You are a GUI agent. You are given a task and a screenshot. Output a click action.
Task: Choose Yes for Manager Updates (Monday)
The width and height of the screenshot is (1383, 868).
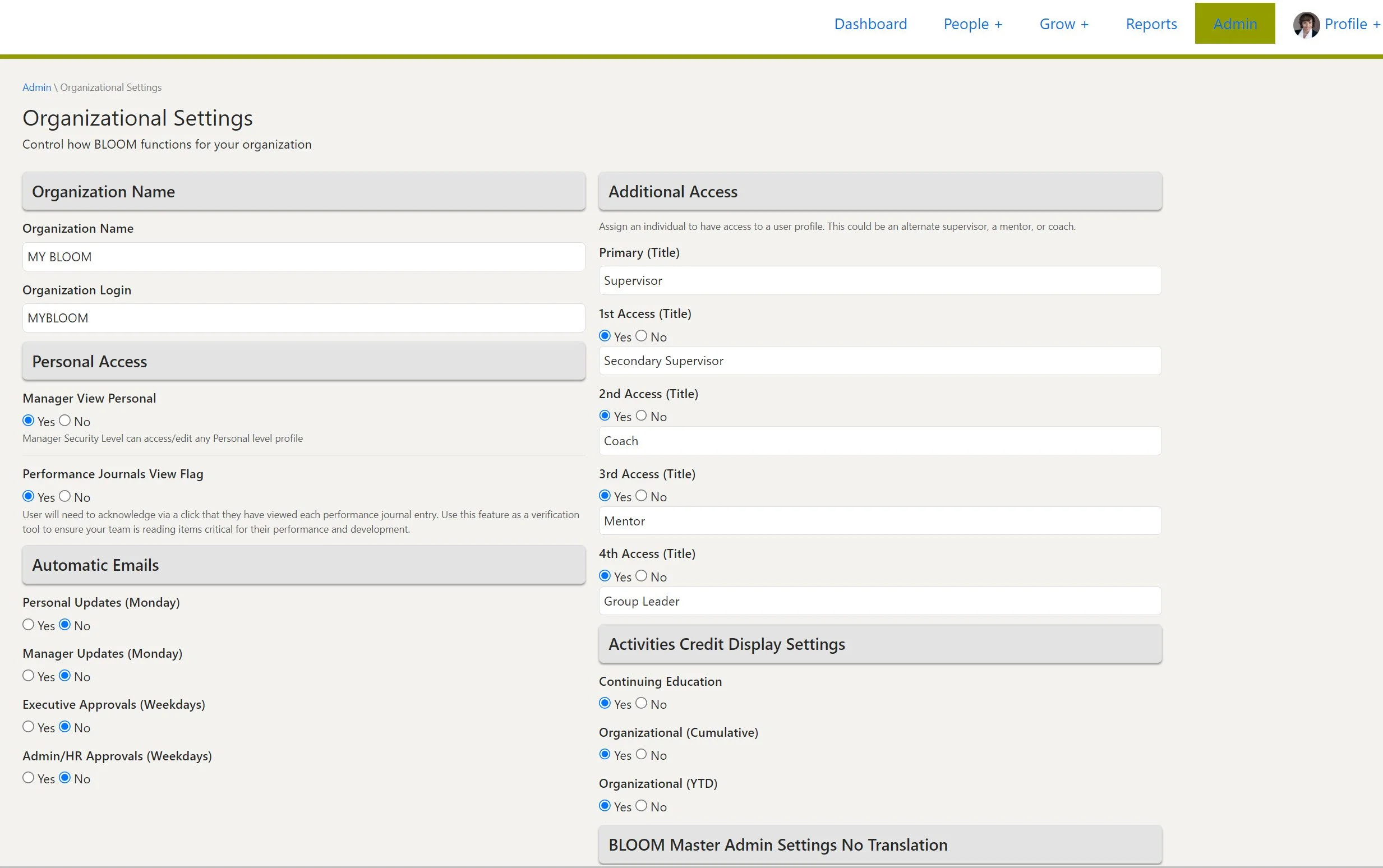pos(28,676)
